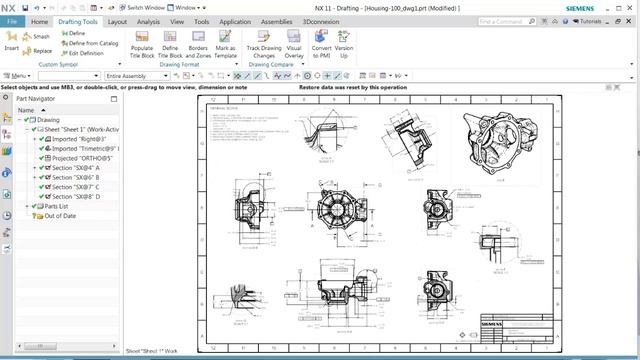Open Track Drawing Changes
Viewport: 640px width, 360px height.
tap(264, 44)
